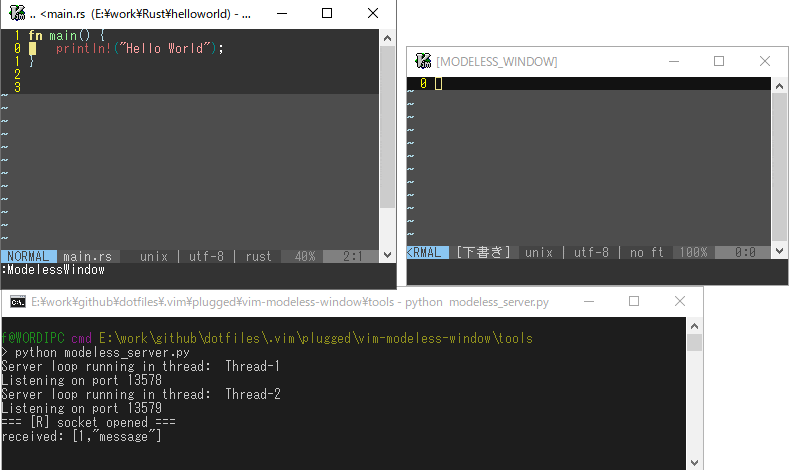Maximize the MODELESS_WINDOW window
Viewport: 792px width, 470px height.
[x=719, y=61]
